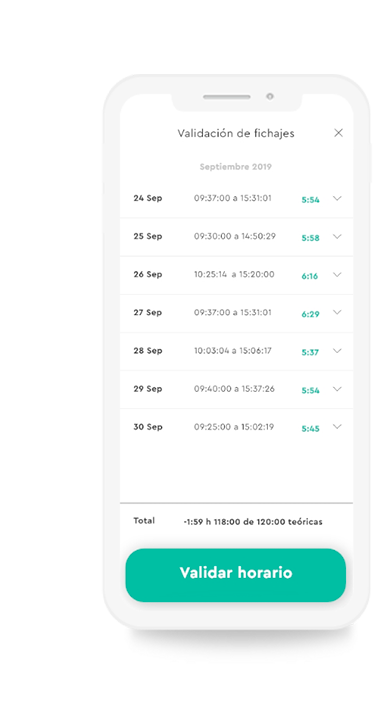Tap the Validar horario button
This screenshot has height=708, width=375.
click(x=236, y=575)
